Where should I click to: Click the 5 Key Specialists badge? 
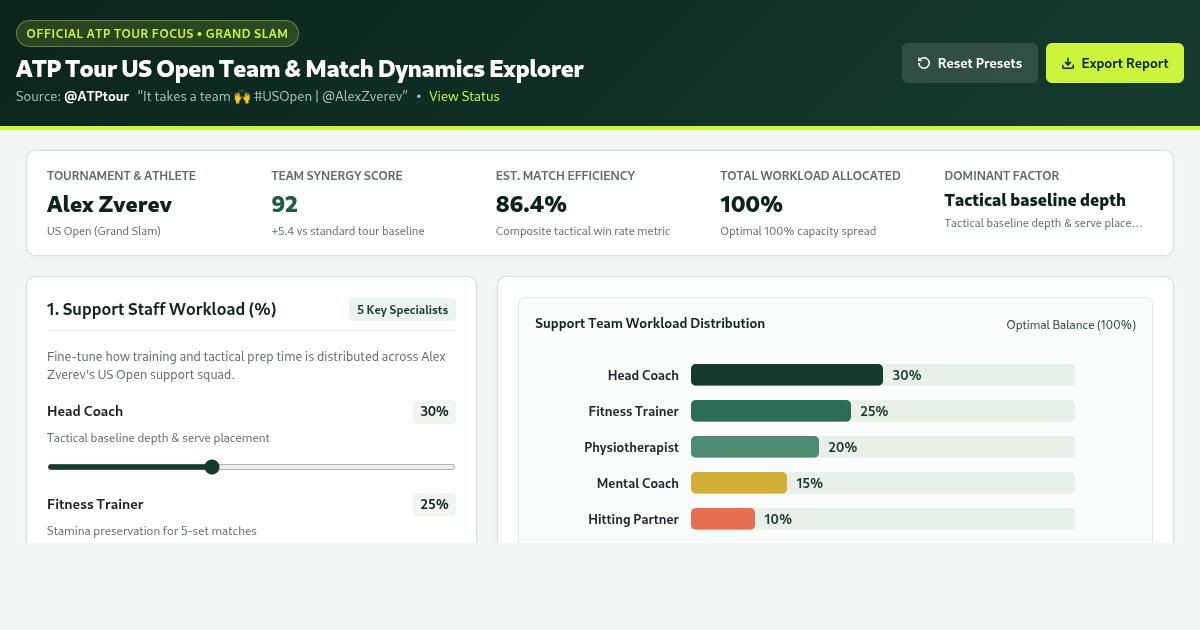click(x=402, y=310)
